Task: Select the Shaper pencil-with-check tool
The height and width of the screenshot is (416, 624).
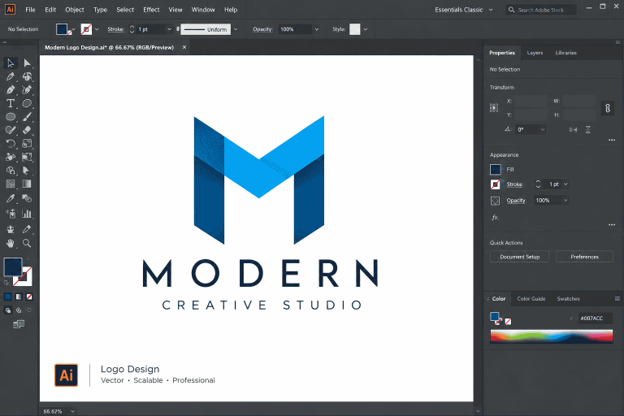Action: click(x=10, y=130)
